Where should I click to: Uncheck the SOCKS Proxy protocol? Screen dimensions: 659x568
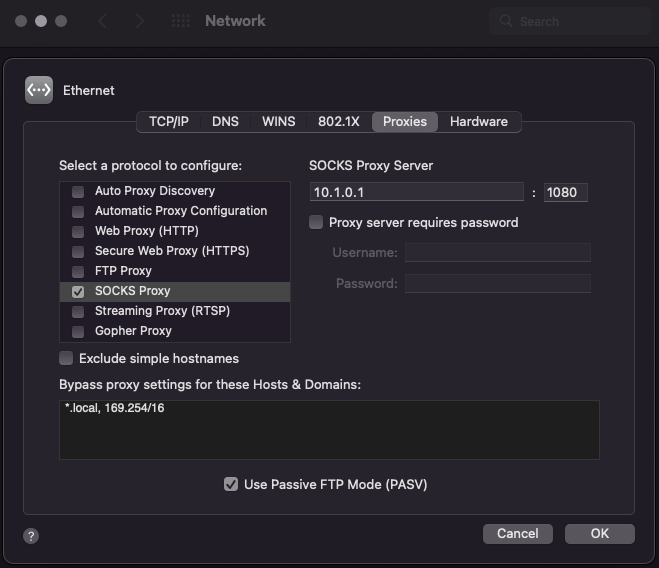click(78, 291)
